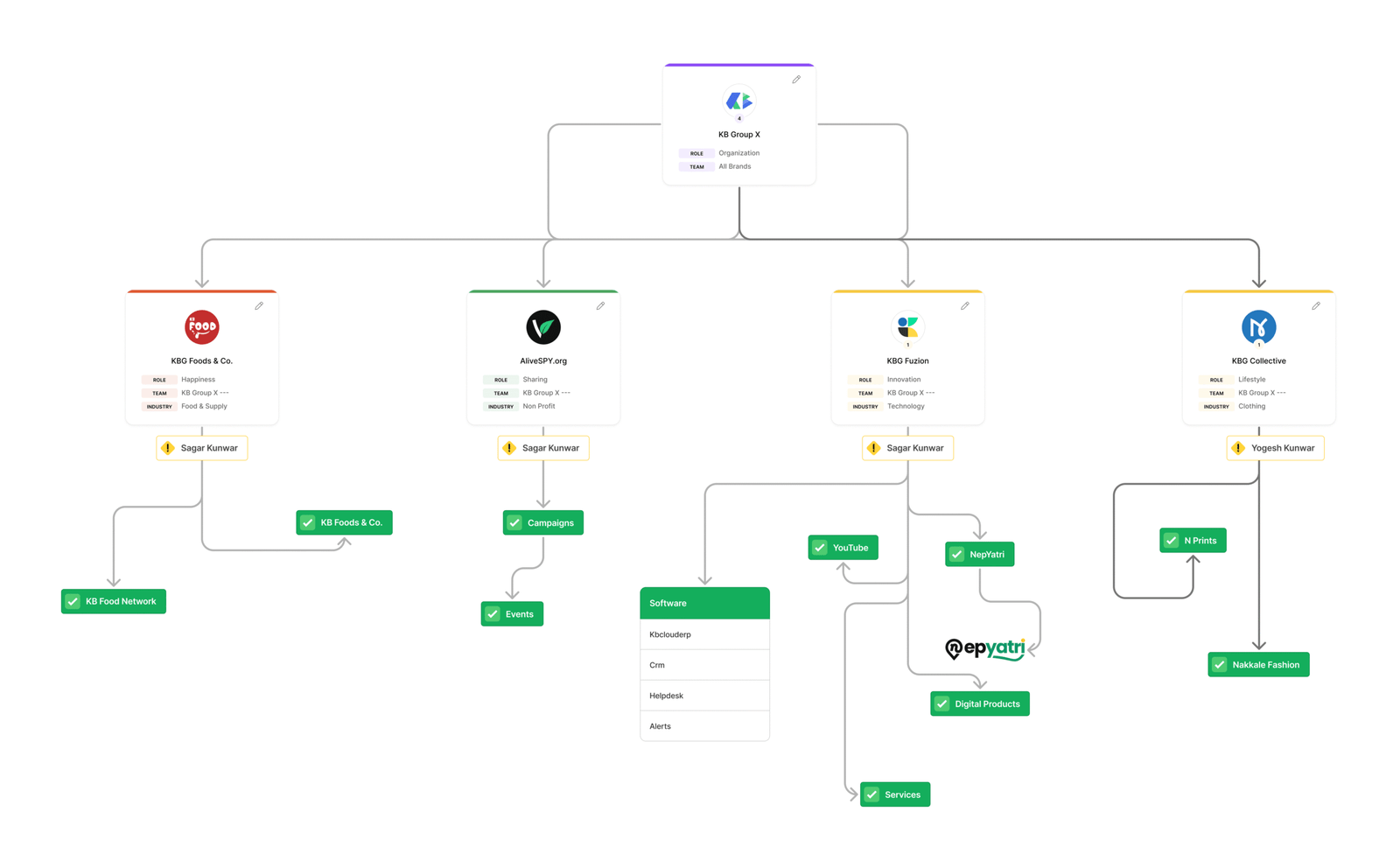Viewport: 1400px width, 868px height.
Task: Click the Organization role value
Action: pyautogui.click(x=739, y=153)
